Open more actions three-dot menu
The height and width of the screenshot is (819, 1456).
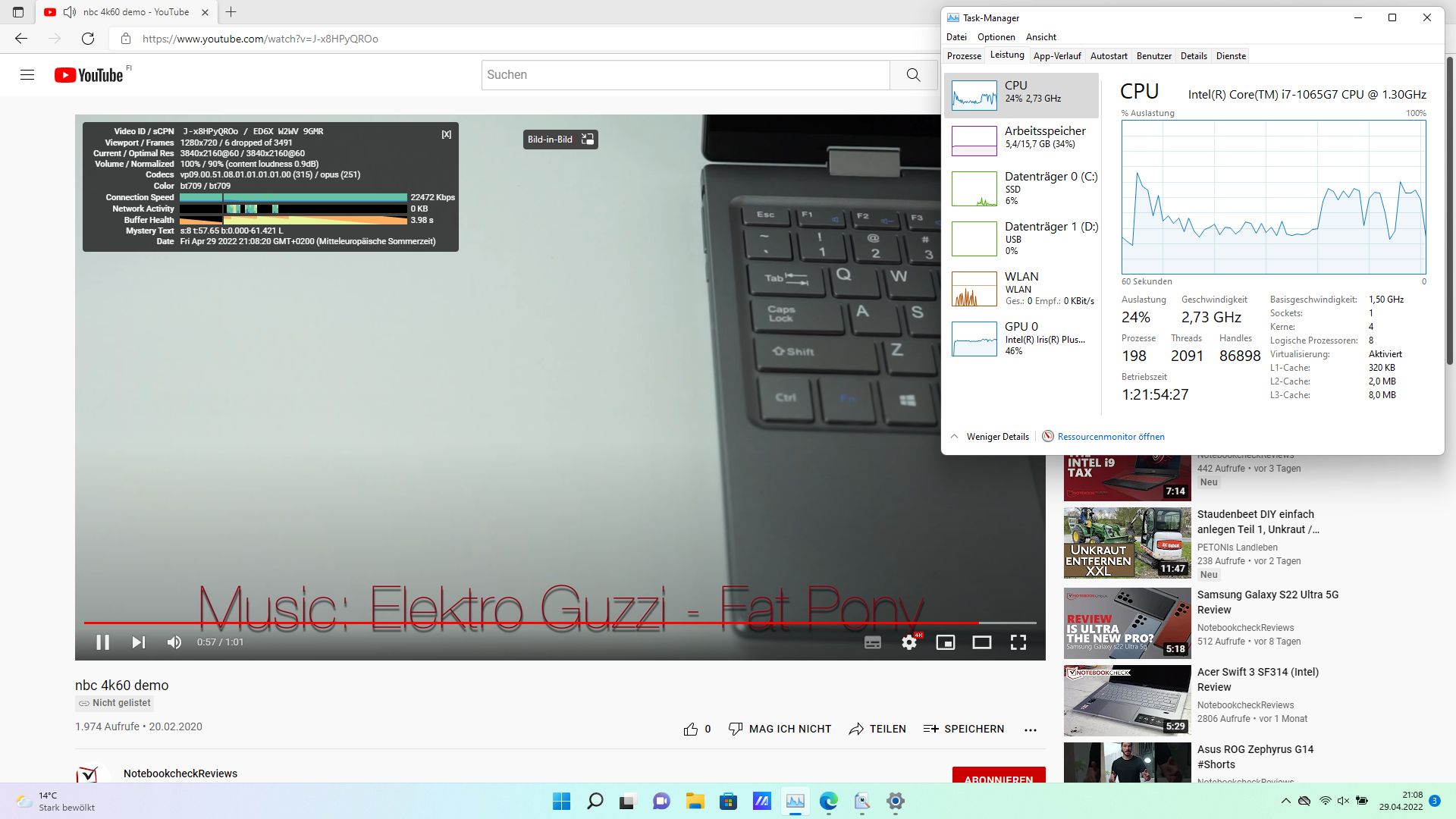[1030, 730]
